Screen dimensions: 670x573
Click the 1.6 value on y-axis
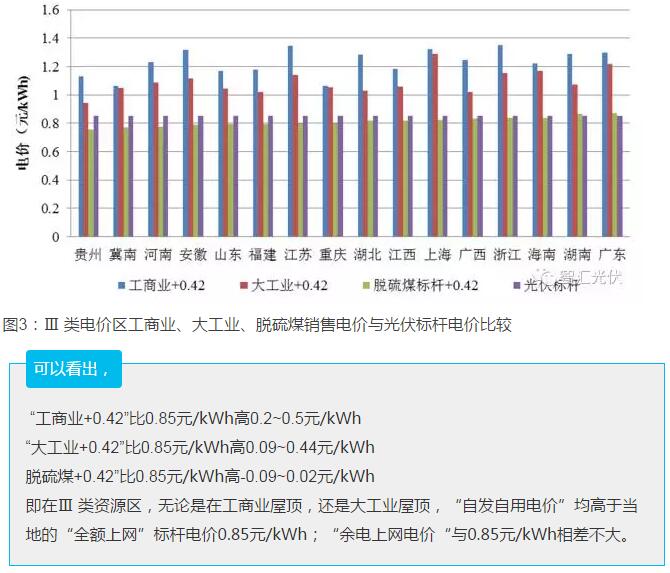click(50, 10)
